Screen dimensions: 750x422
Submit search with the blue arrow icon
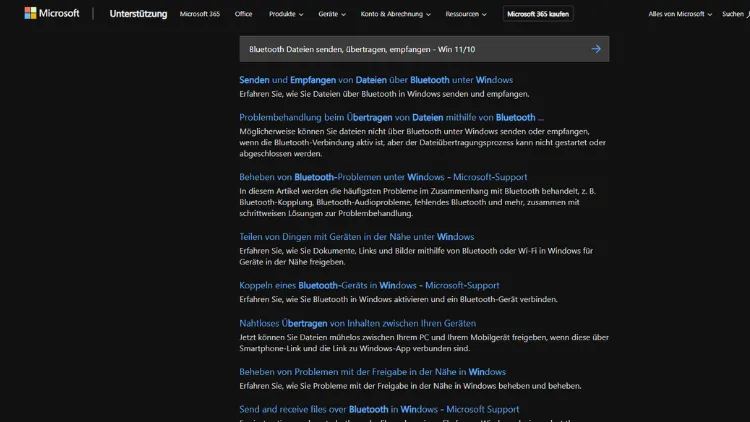[x=596, y=49]
